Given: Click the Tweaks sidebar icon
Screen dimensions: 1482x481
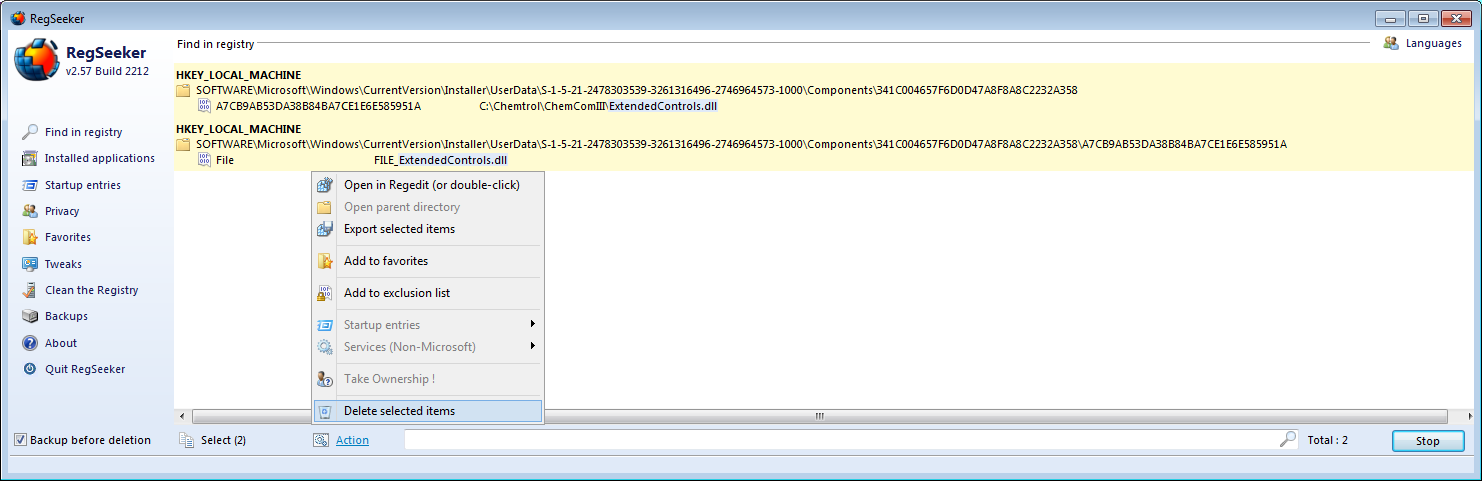Looking at the screenshot, I should [30, 264].
